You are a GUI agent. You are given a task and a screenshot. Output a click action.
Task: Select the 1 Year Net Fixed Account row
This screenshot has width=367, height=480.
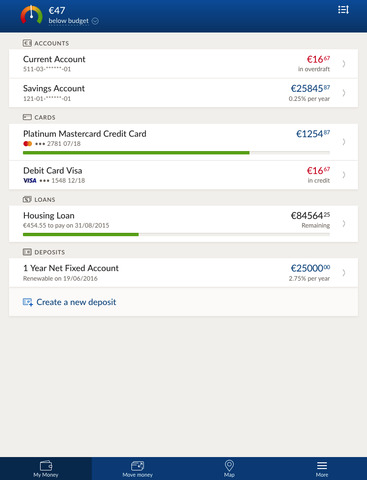point(183,273)
